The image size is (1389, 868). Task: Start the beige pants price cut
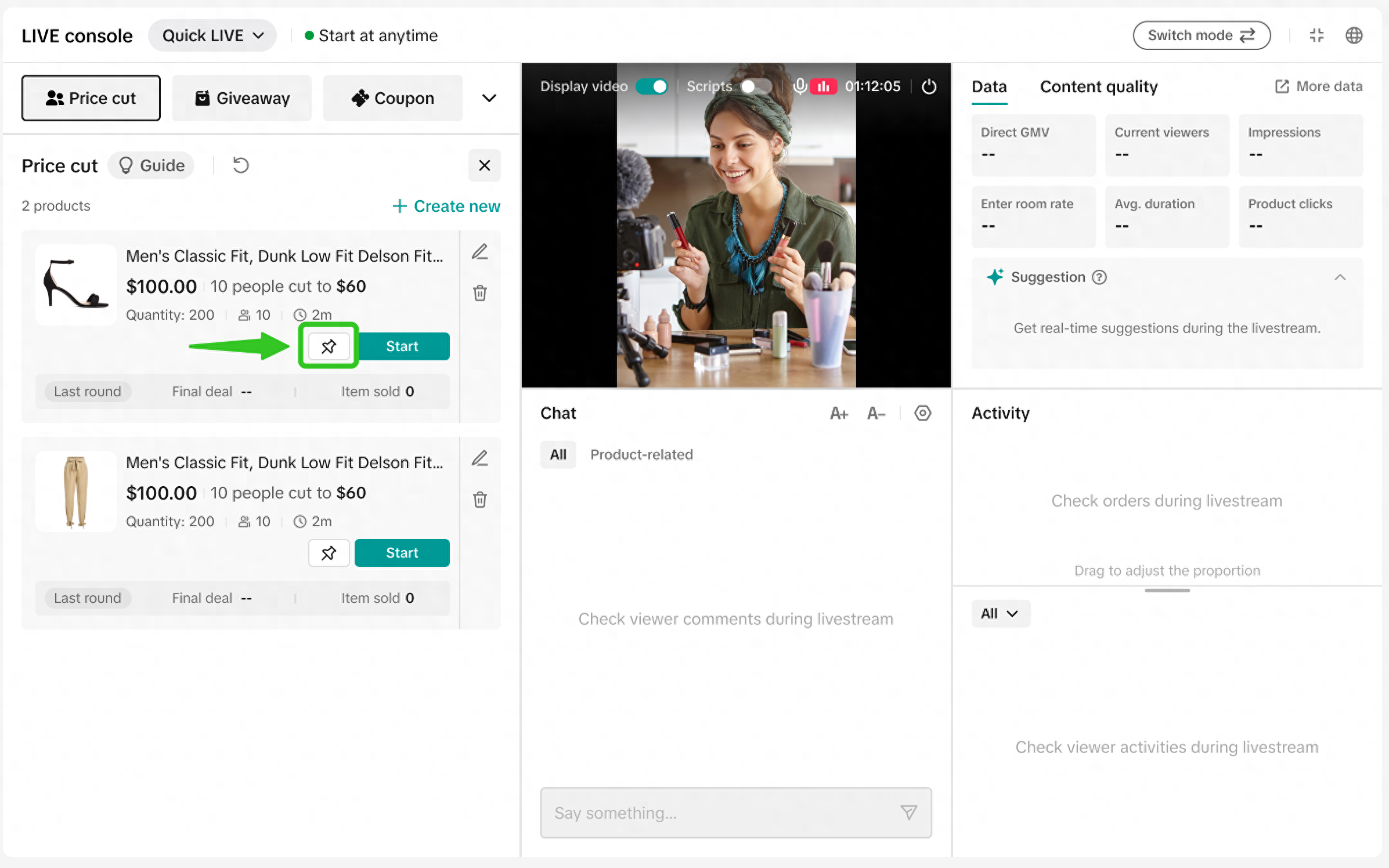coord(402,553)
